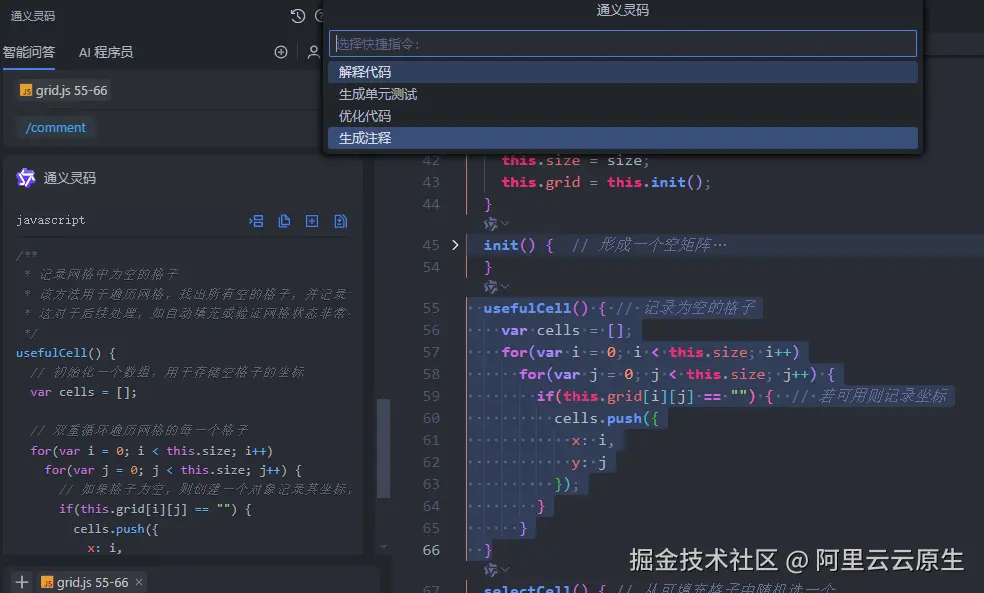Open the Lingma code lens menu above init()
984x593 pixels.
click(x=496, y=223)
